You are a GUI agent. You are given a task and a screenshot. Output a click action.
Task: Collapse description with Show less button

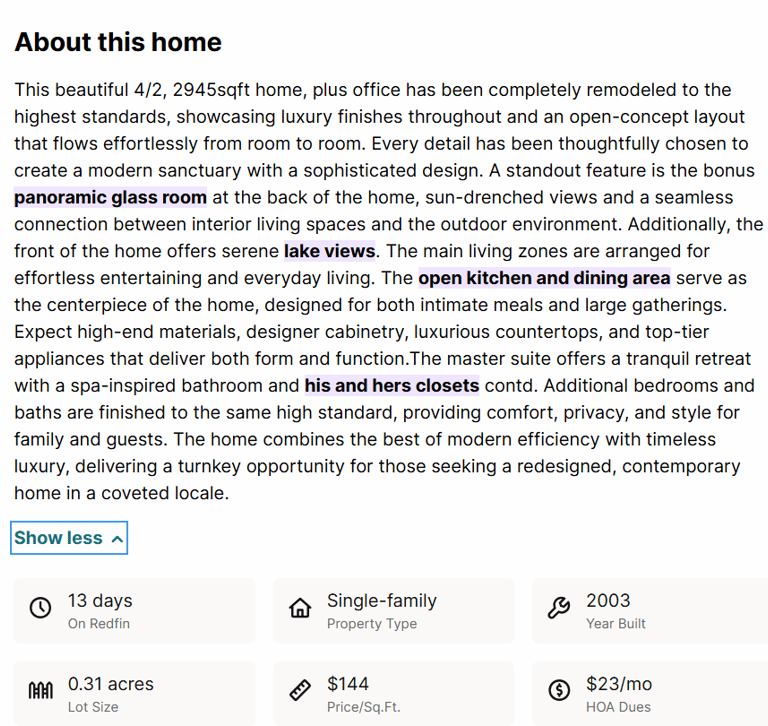point(69,538)
